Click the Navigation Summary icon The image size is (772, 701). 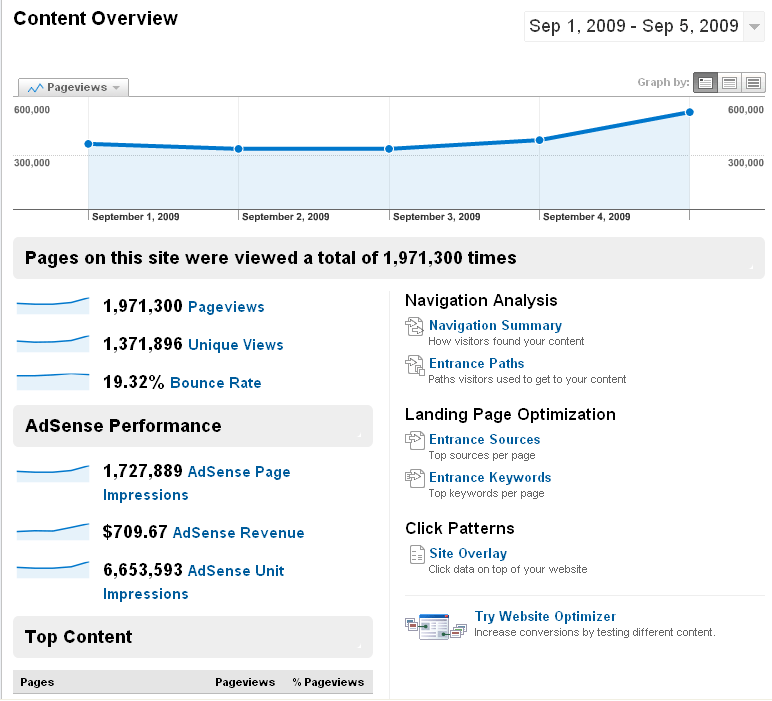[414, 326]
